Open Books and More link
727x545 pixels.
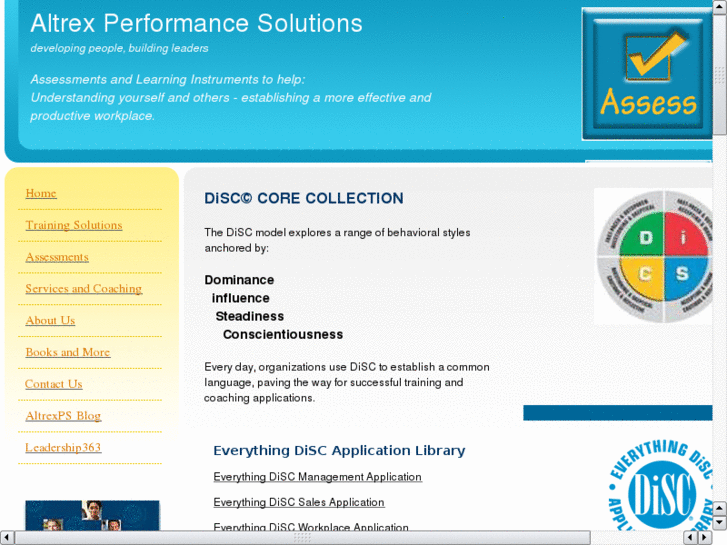[x=68, y=352]
